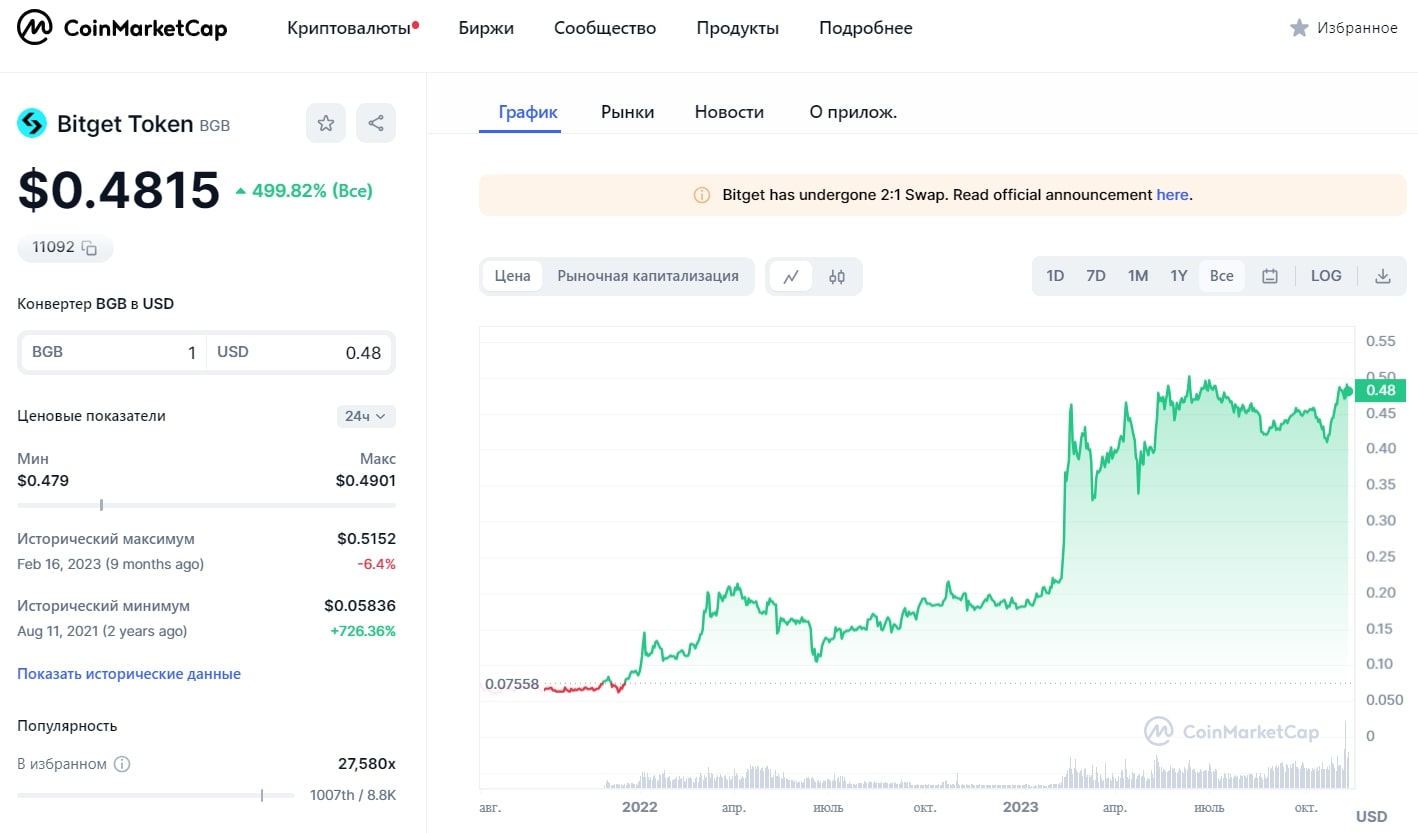Click the share icon next to BGB
The height and width of the screenshot is (833, 1418).
click(x=376, y=123)
